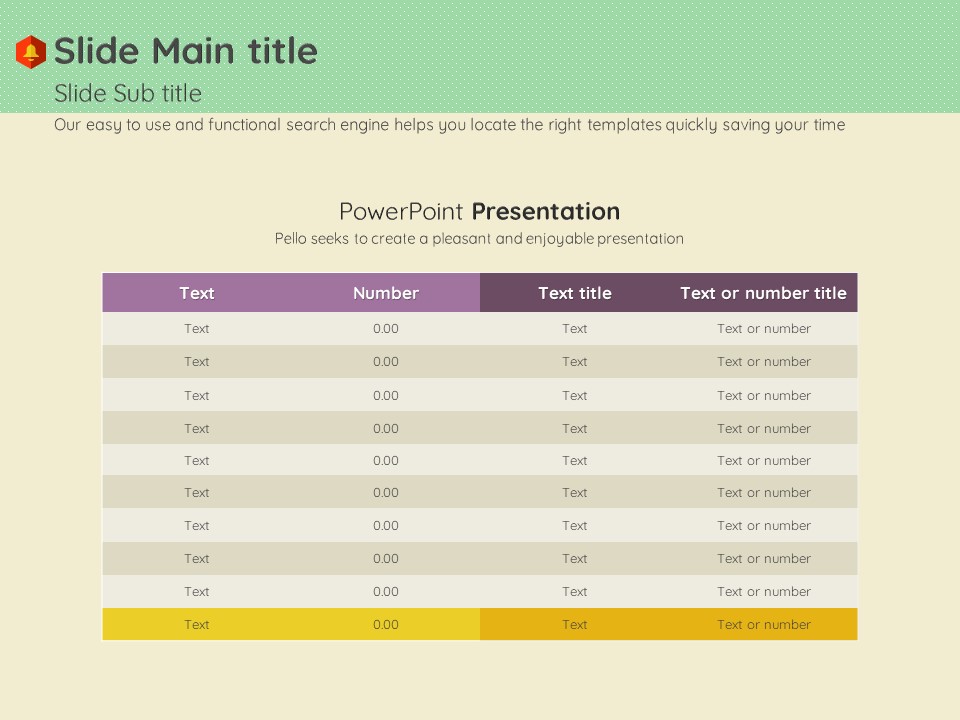Click the 'Pello seeks to create' caption
The image size is (960, 720).
tap(479, 239)
